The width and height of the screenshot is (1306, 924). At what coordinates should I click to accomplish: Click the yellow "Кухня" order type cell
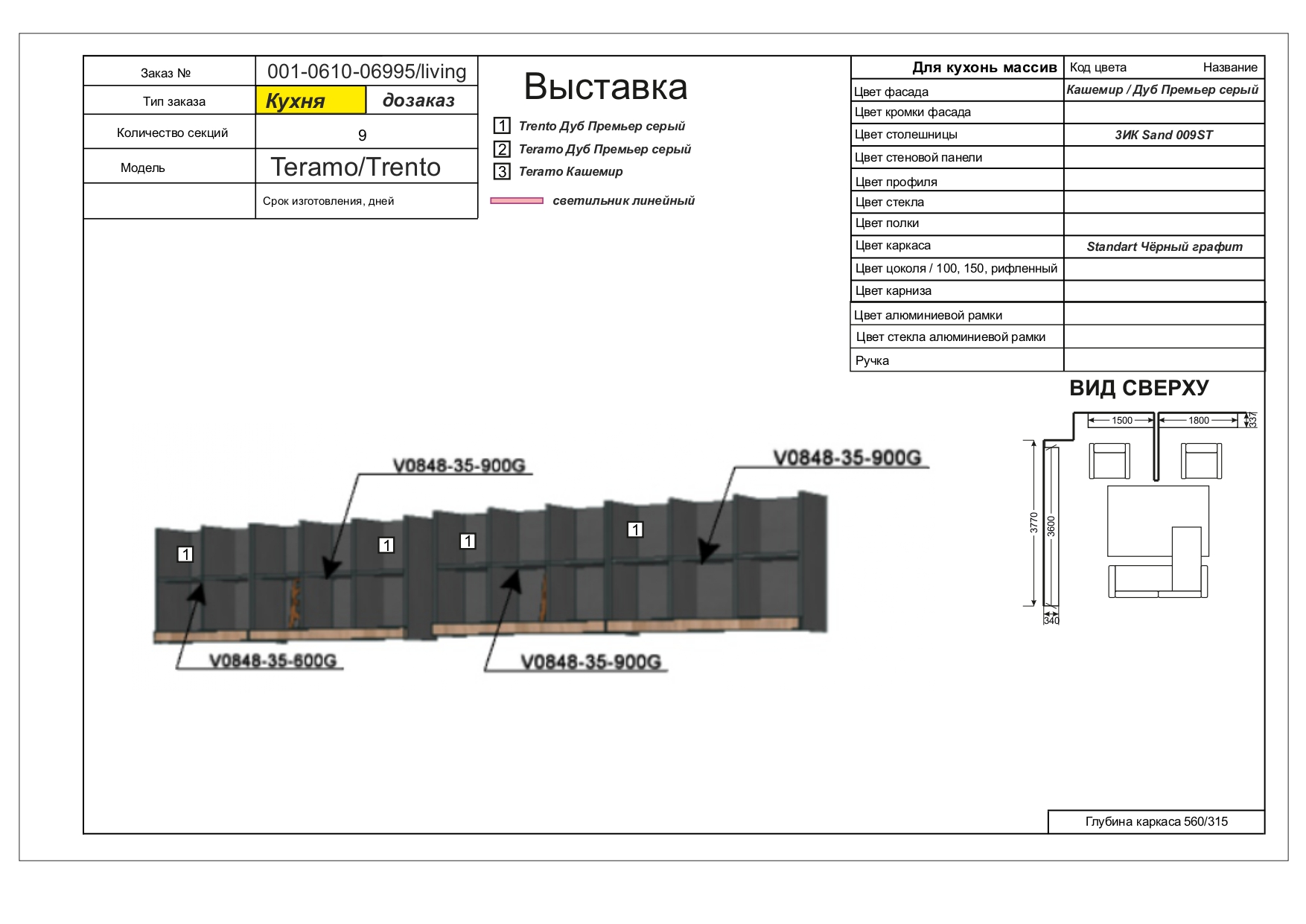(x=310, y=101)
